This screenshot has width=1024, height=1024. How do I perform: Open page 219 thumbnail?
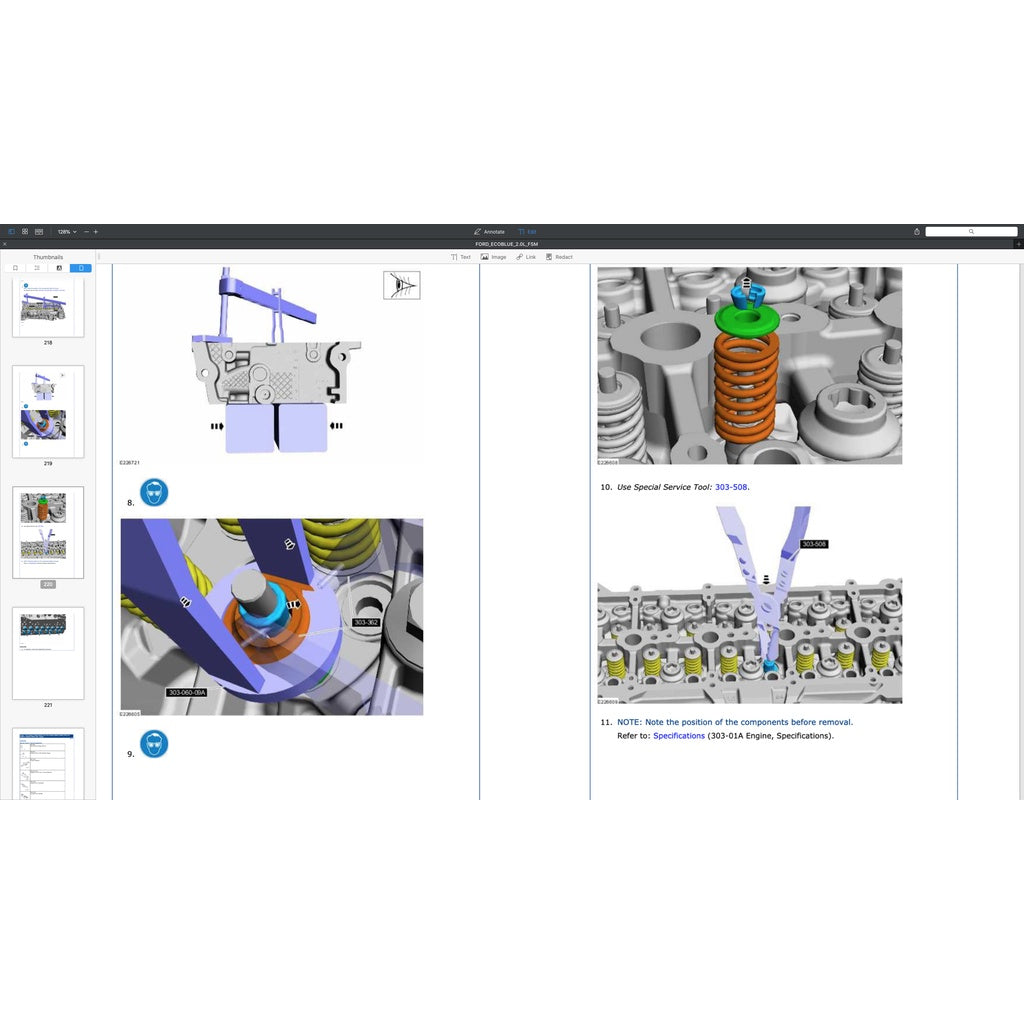[48, 411]
